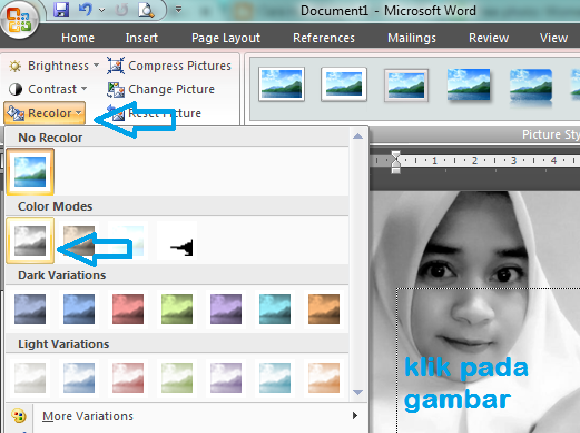
Task: Select the fifth picture style with reflection
Action: click(531, 87)
